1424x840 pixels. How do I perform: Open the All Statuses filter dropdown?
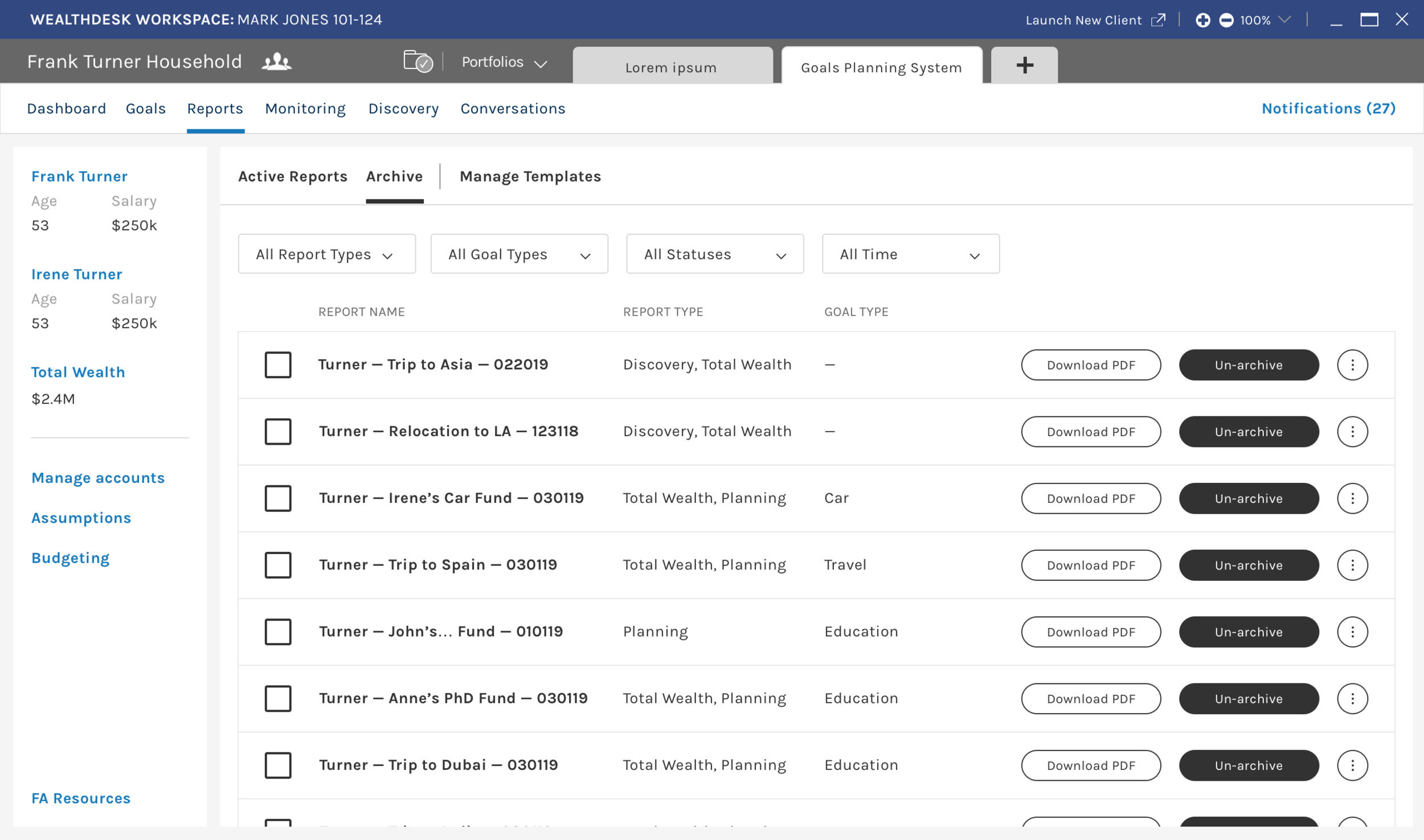(x=714, y=254)
